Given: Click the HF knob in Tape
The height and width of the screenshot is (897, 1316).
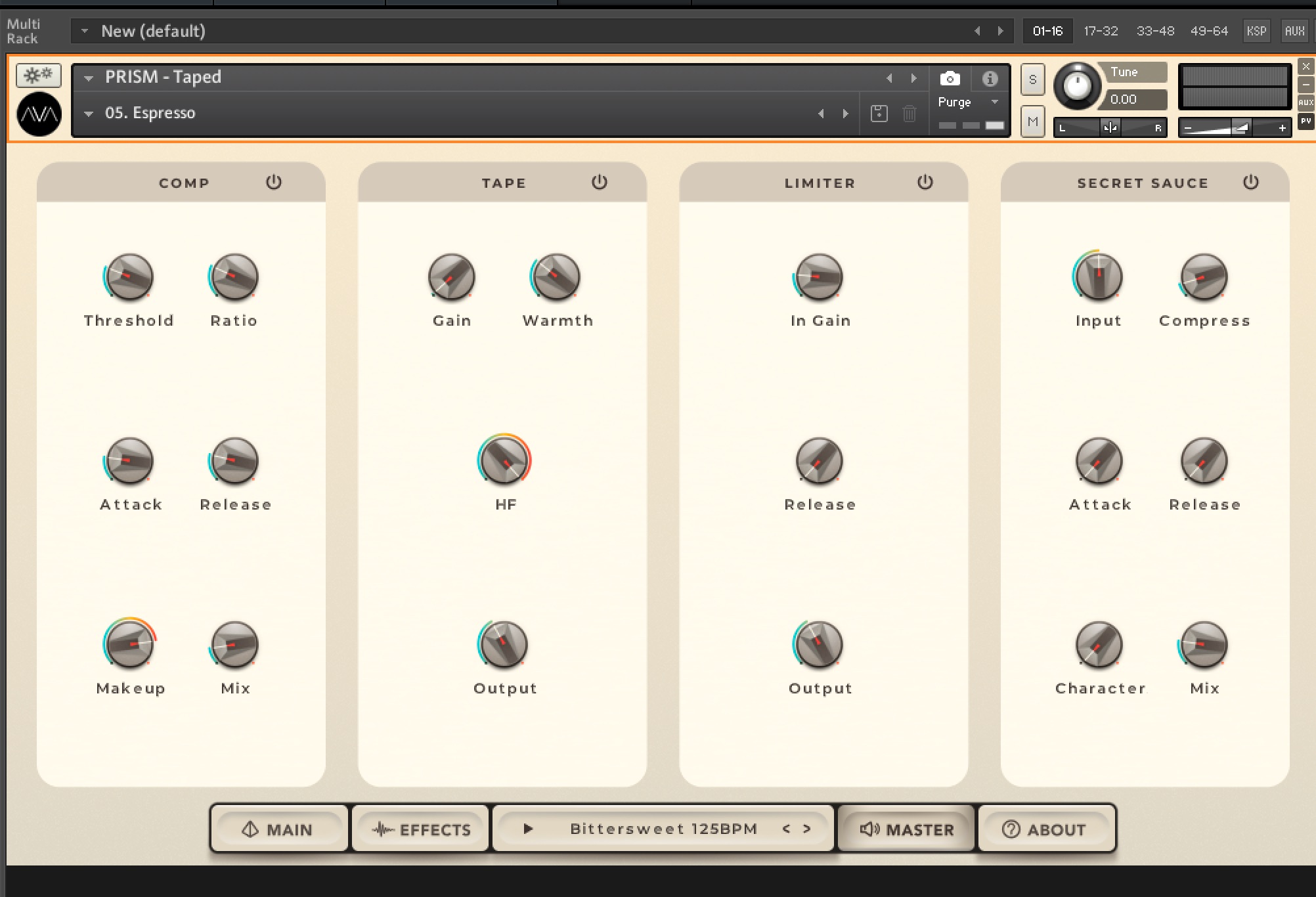Looking at the screenshot, I should tap(504, 461).
